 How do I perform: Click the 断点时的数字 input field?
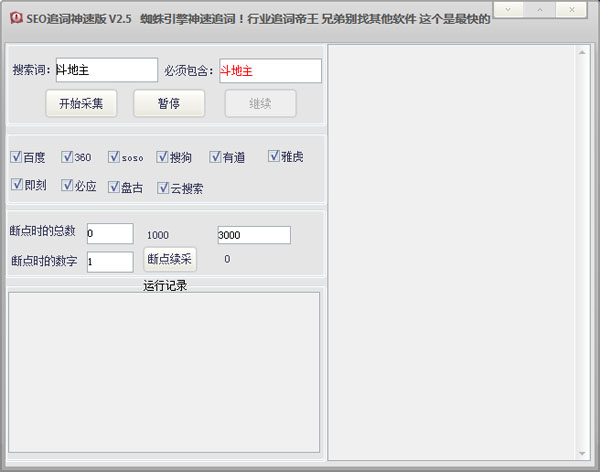click(x=110, y=262)
